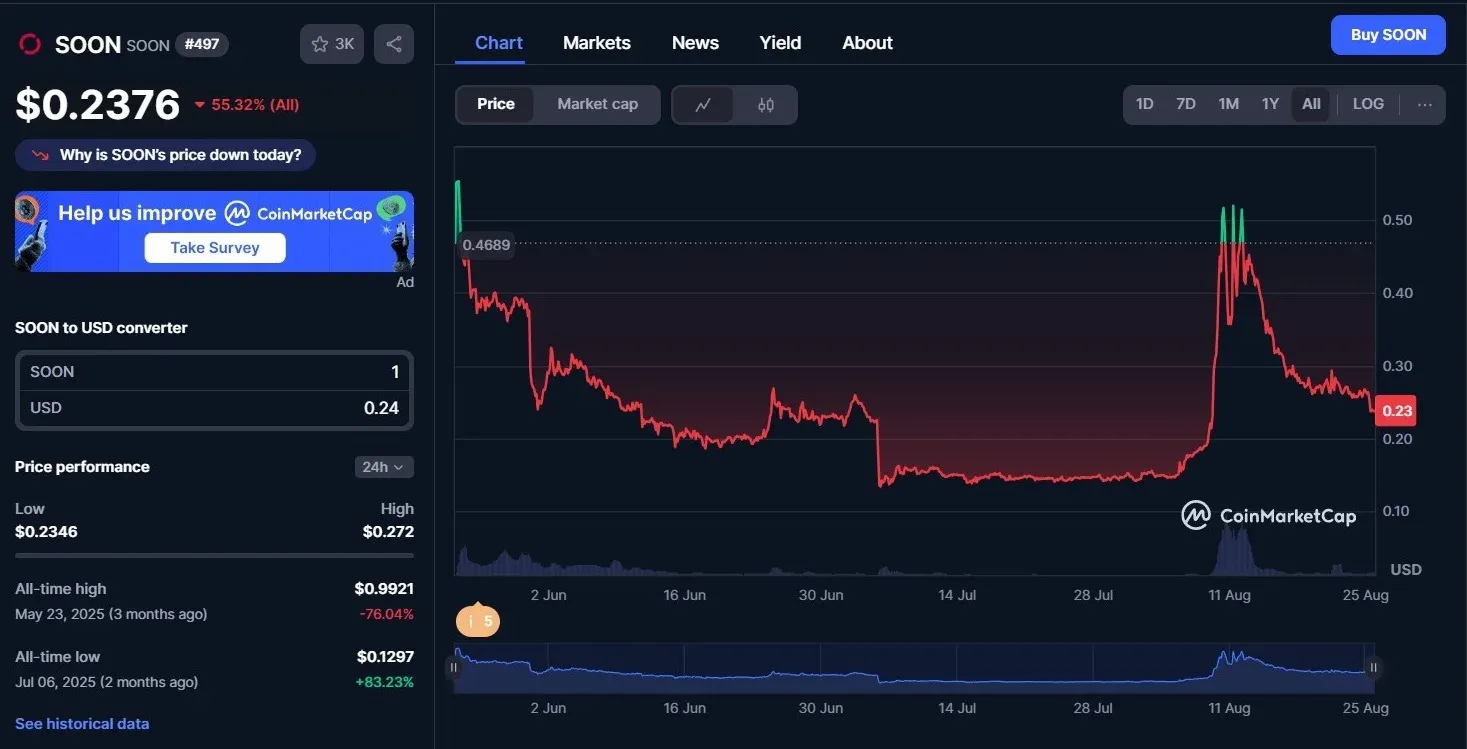Click the 24h low value $0.2346
Viewport: 1467px width, 749px height.
(46, 531)
